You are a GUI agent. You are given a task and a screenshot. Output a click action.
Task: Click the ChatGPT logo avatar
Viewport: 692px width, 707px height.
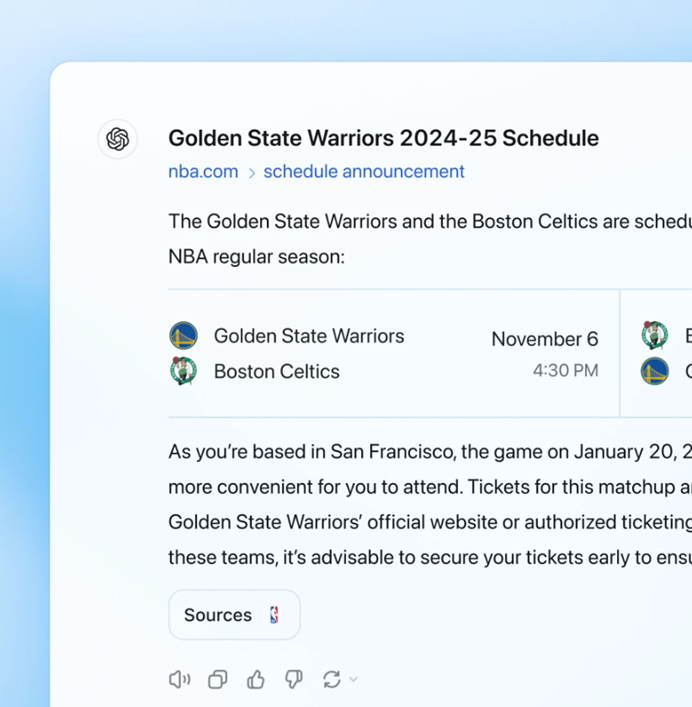[x=118, y=139]
